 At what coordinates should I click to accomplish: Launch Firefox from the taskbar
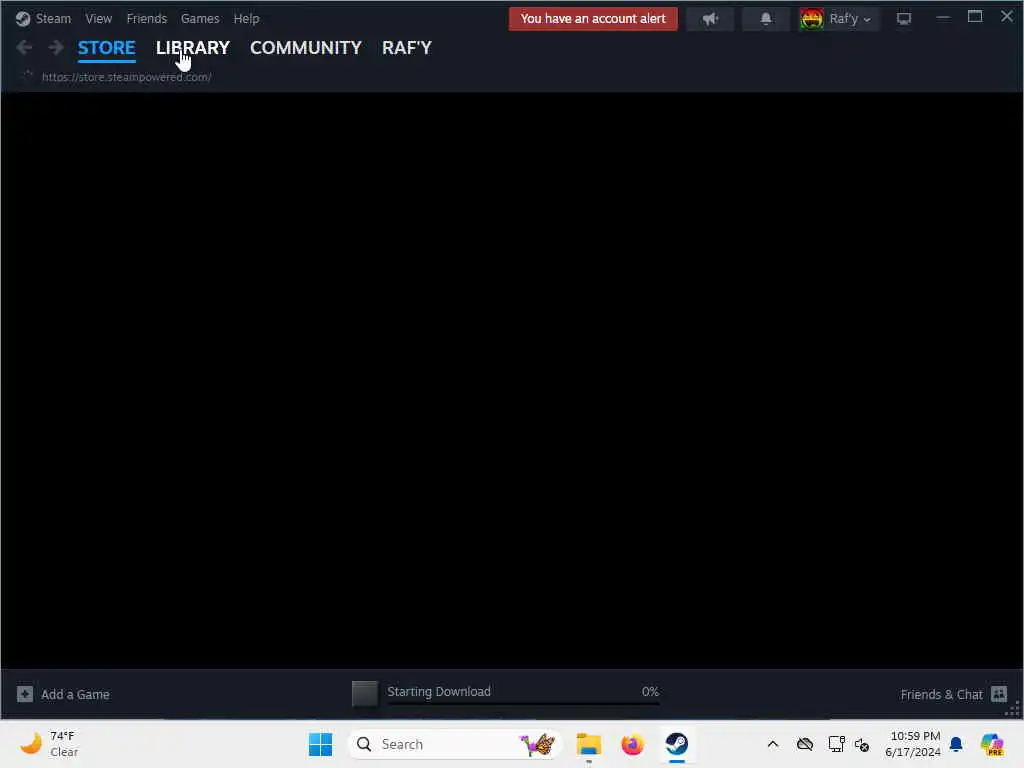click(632, 744)
